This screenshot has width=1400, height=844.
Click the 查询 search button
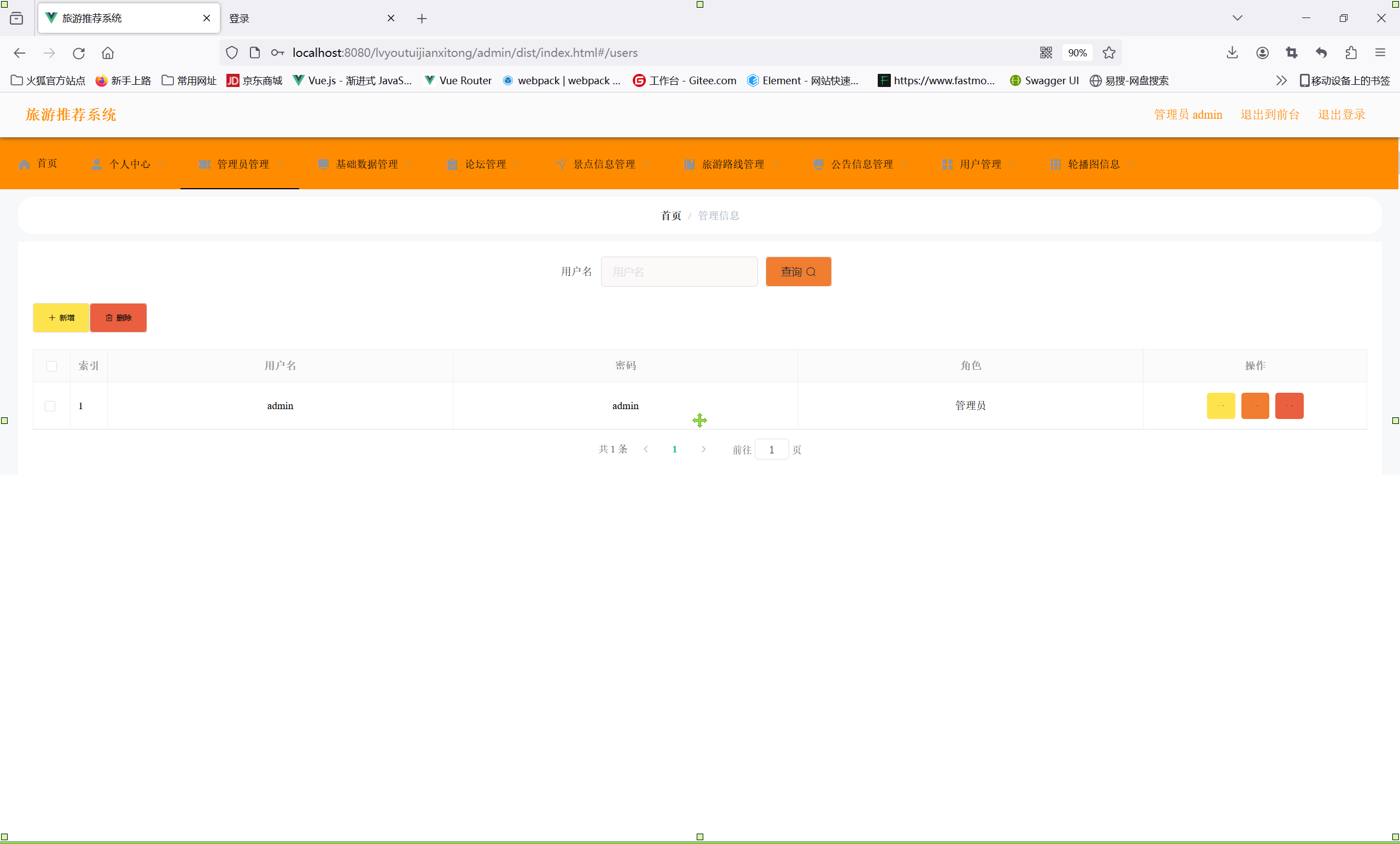click(798, 272)
